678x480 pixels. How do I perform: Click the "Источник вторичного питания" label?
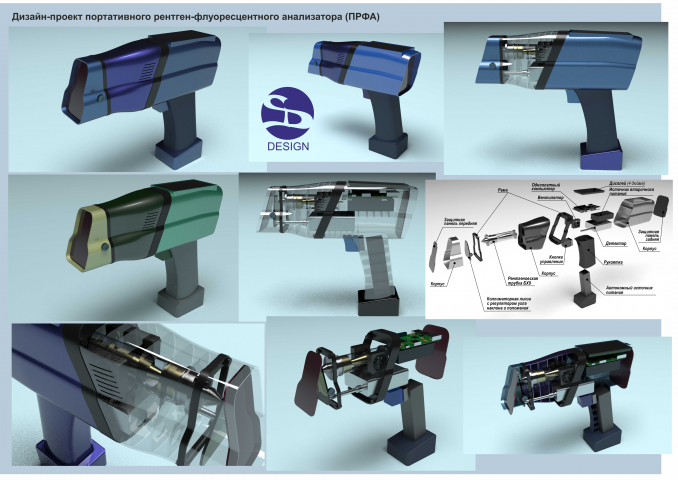tap(631, 192)
